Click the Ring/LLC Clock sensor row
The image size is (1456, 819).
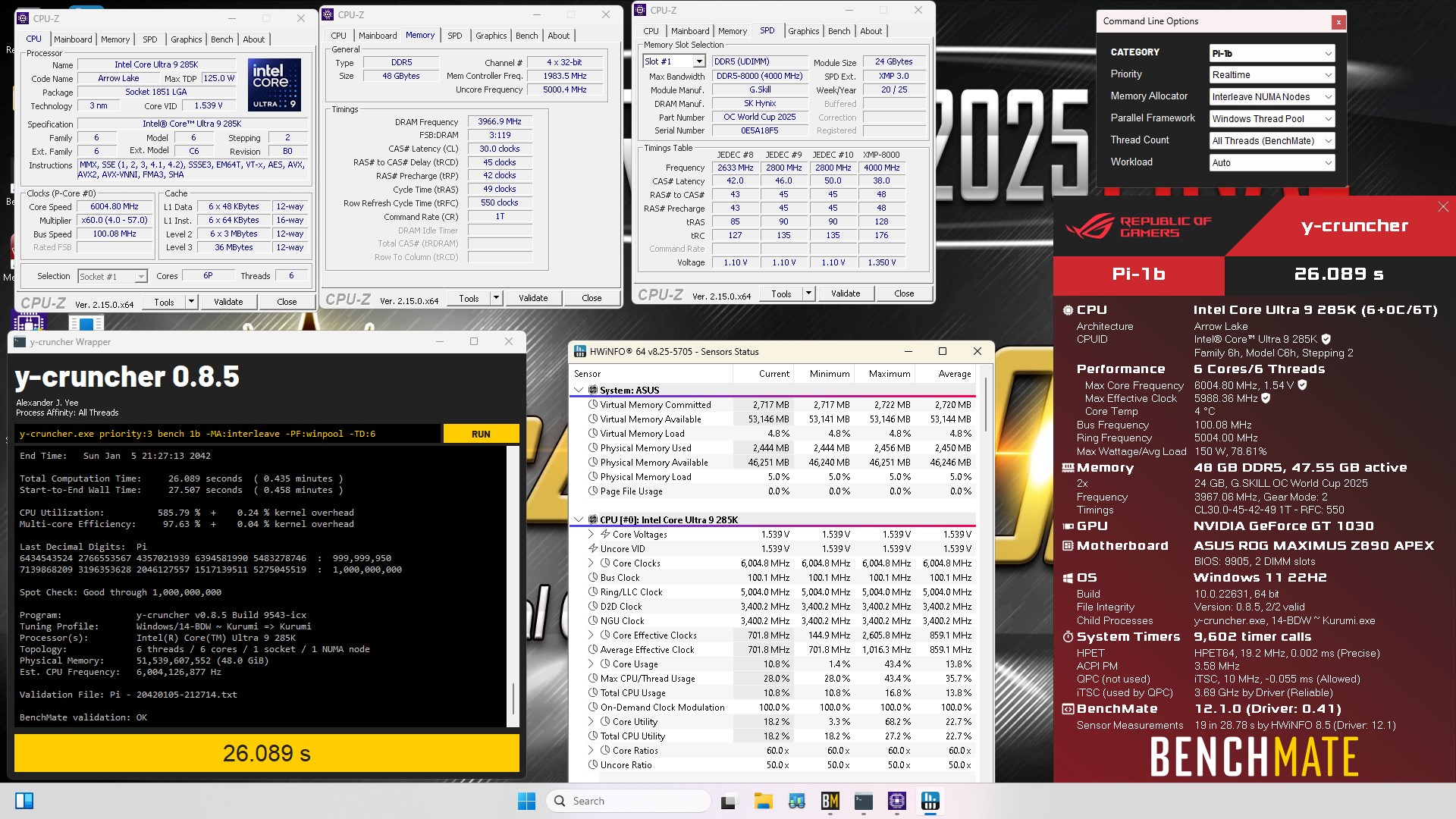(773, 592)
